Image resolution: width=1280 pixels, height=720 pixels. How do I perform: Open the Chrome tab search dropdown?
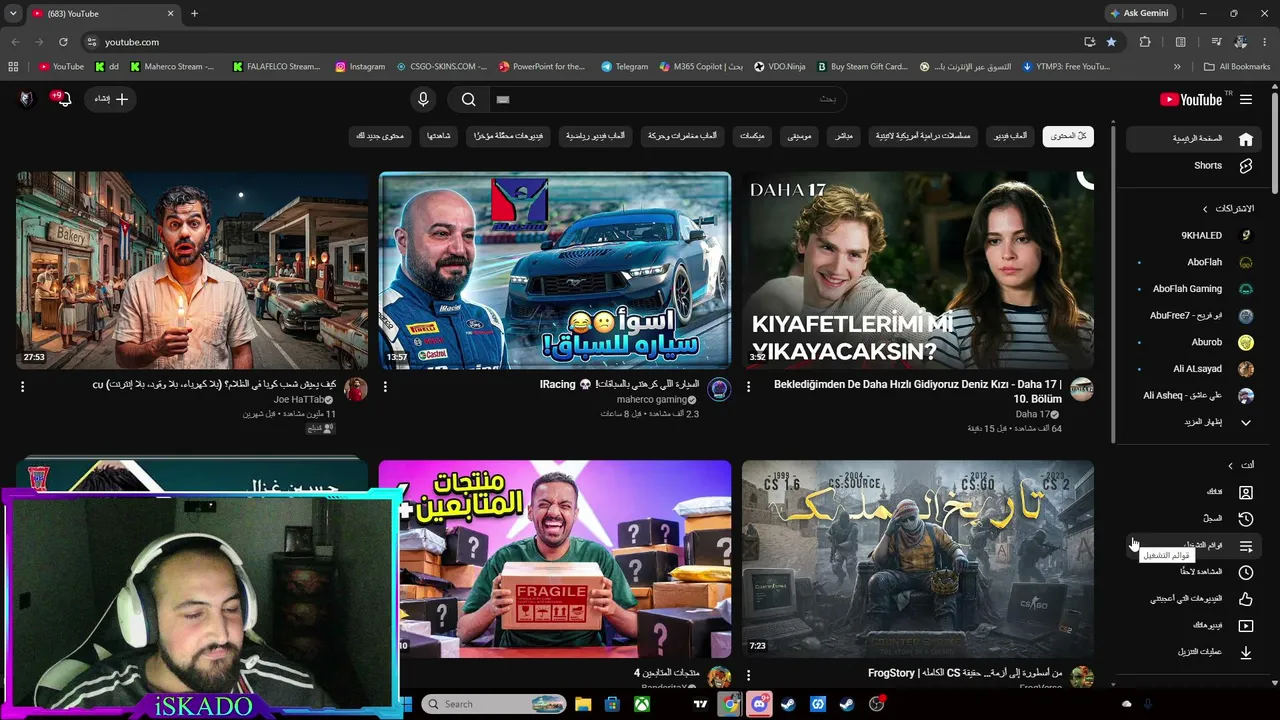[14, 13]
